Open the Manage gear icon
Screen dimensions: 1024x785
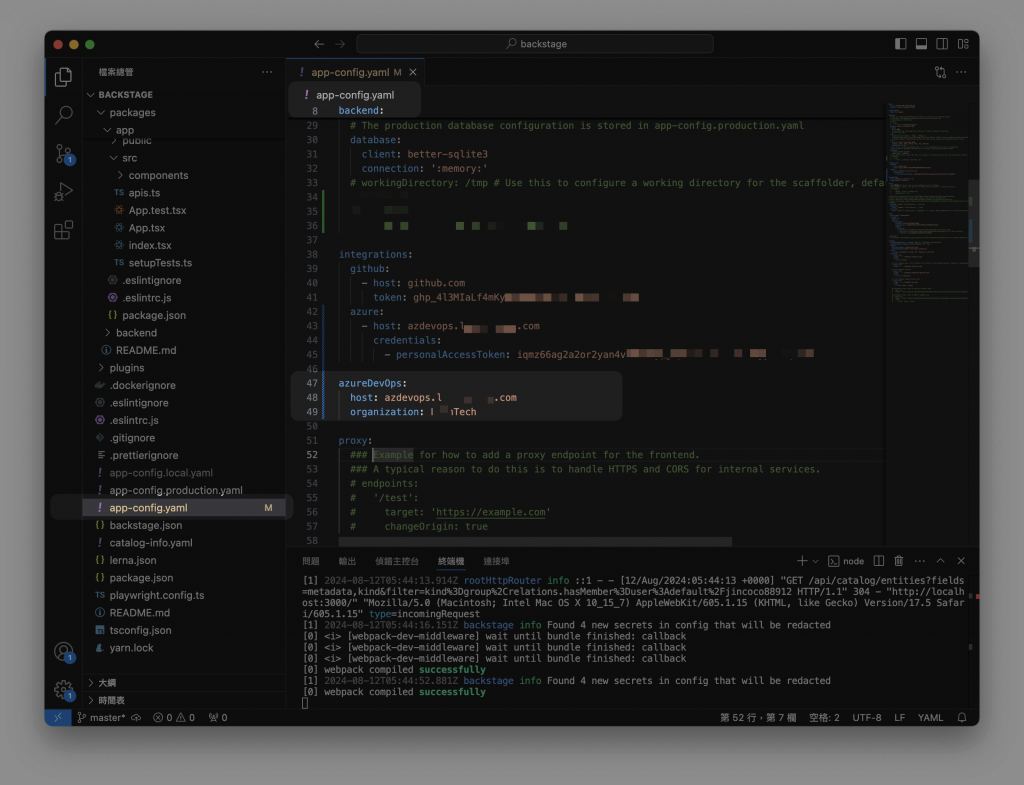[63, 689]
